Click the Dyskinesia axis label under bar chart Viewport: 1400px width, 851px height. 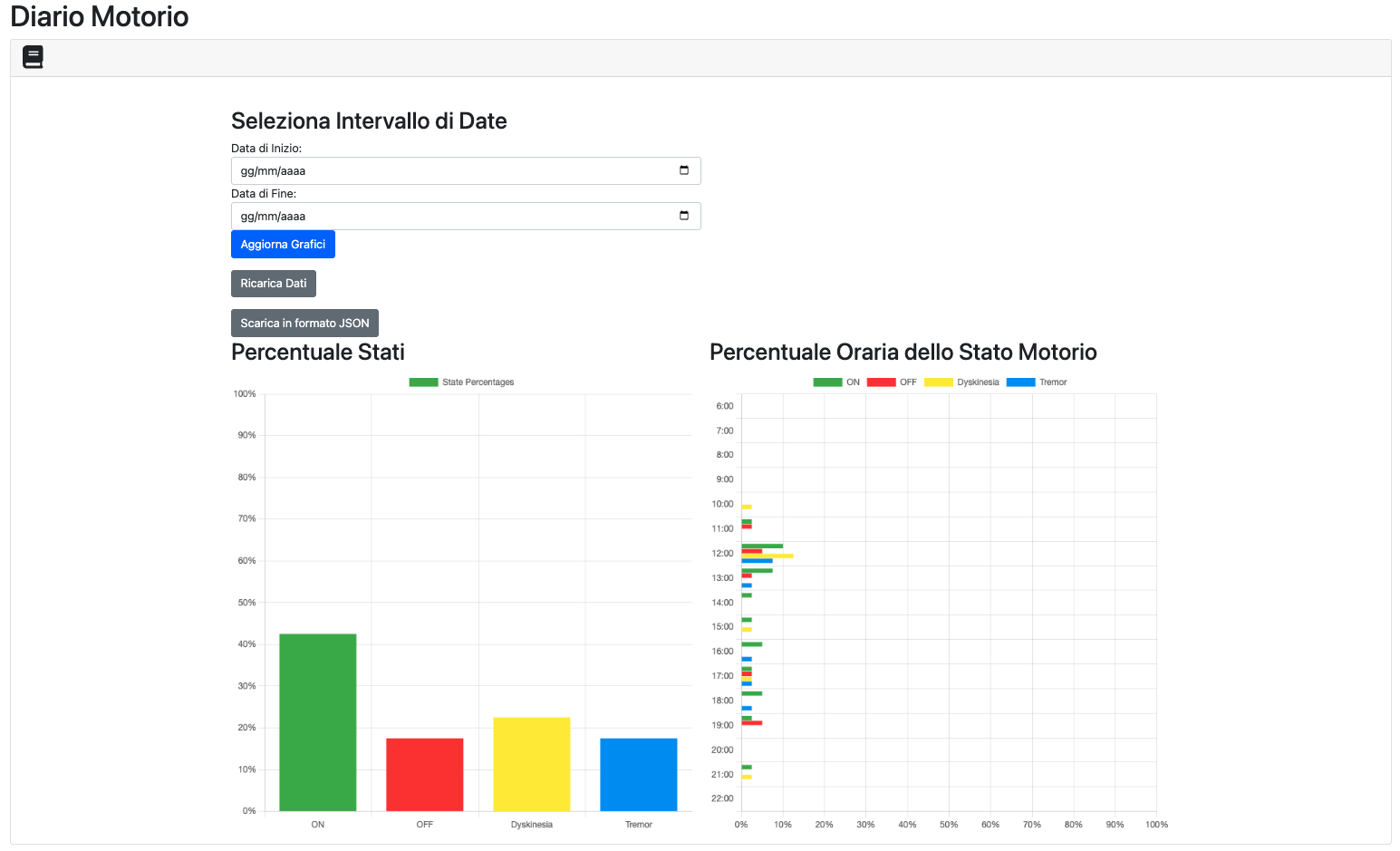(532, 825)
